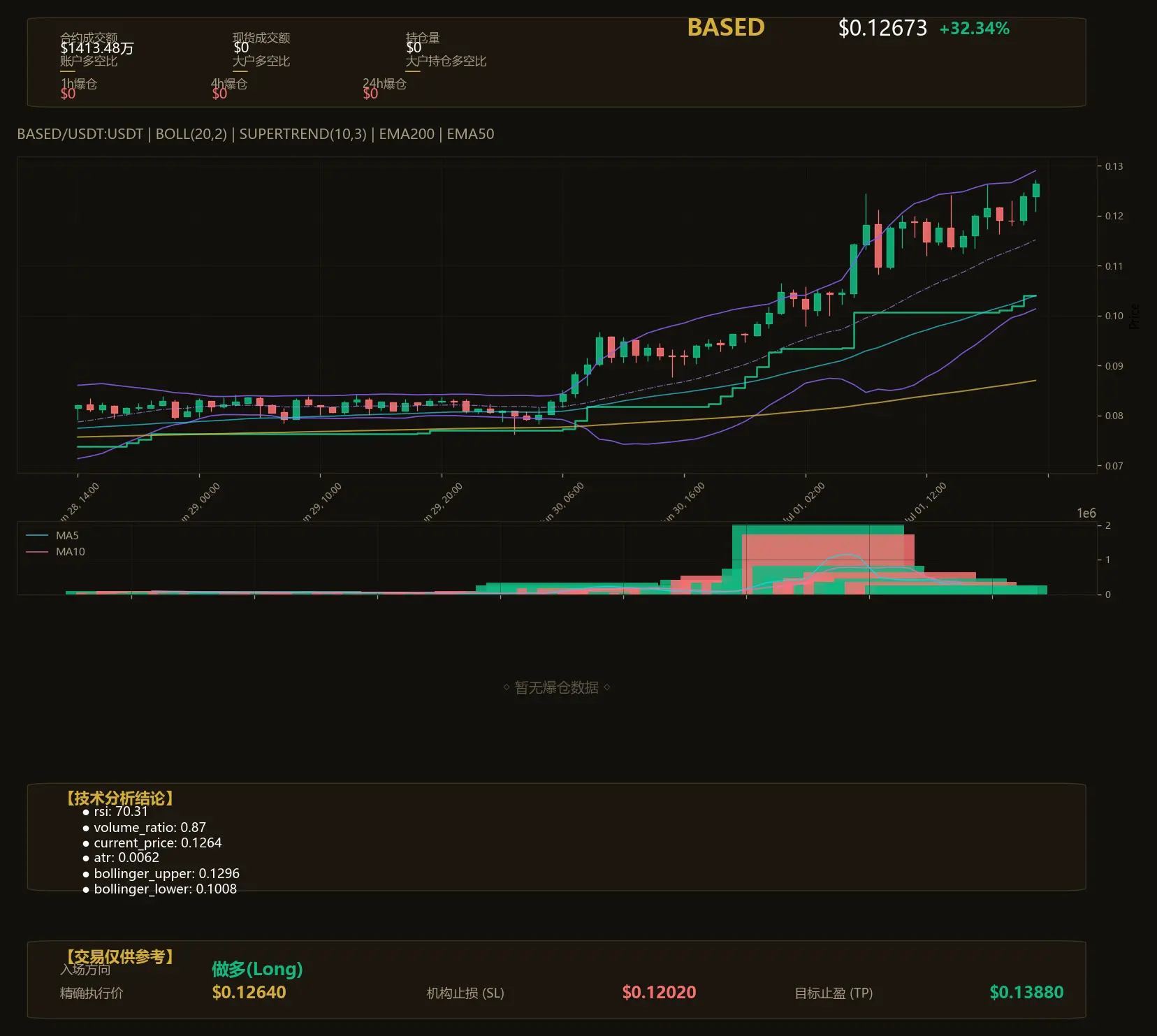Click the 0.08 price axis label

[x=1114, y=416]
